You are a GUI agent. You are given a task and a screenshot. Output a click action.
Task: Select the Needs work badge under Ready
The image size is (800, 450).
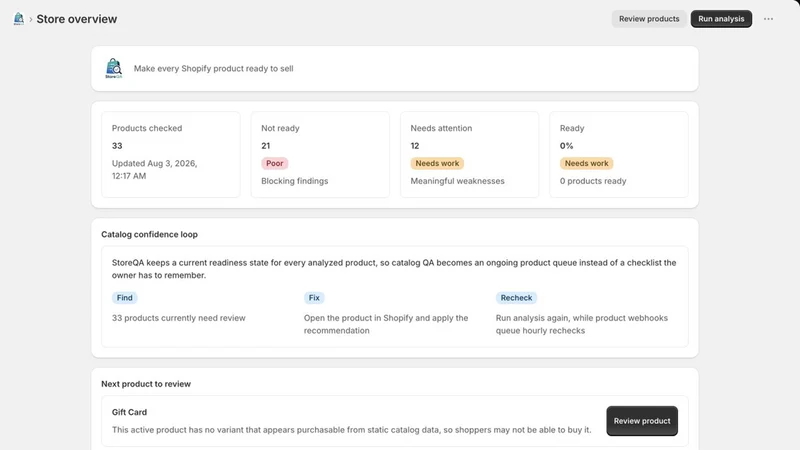click(586, 163)
